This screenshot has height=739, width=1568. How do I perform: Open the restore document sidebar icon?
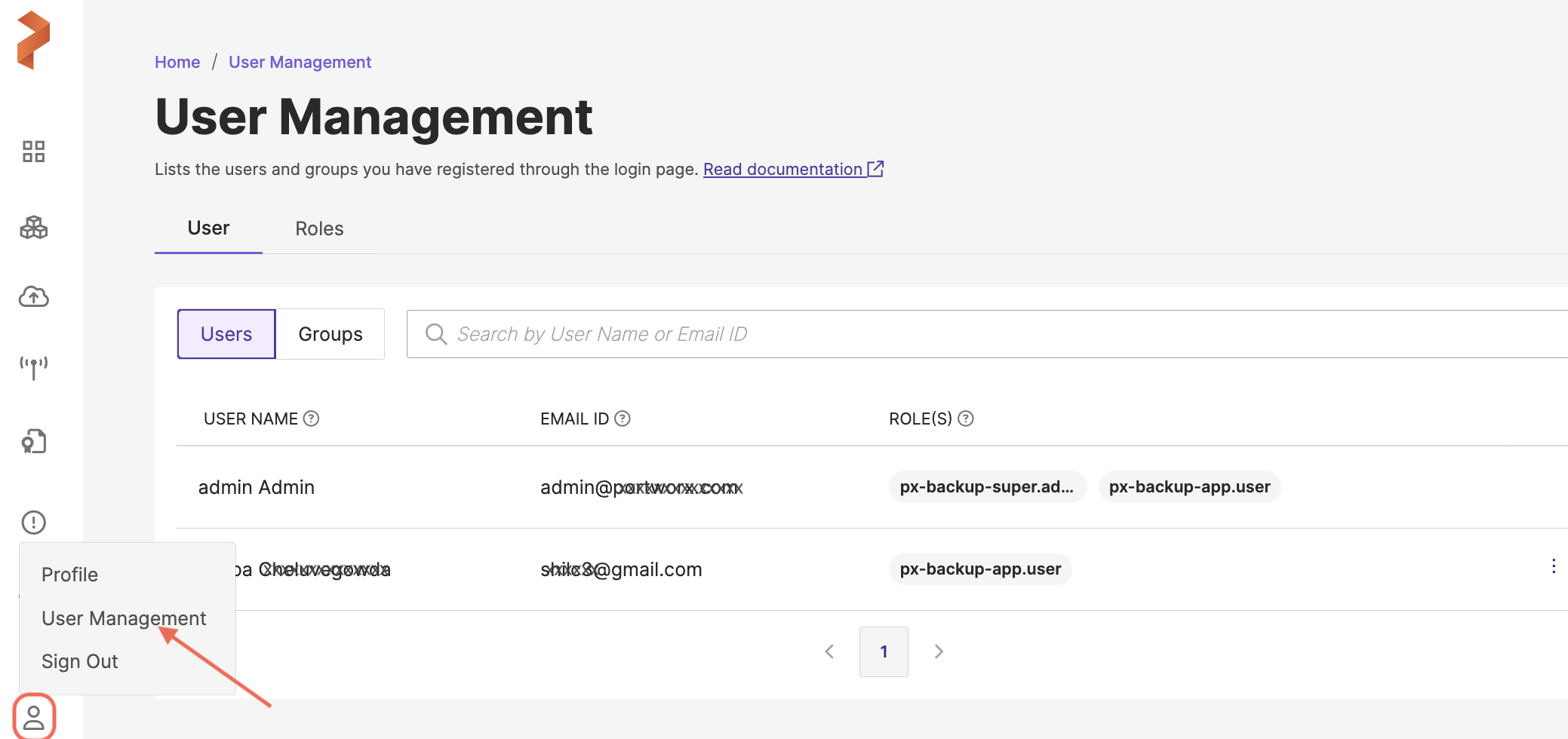(33, 441)
